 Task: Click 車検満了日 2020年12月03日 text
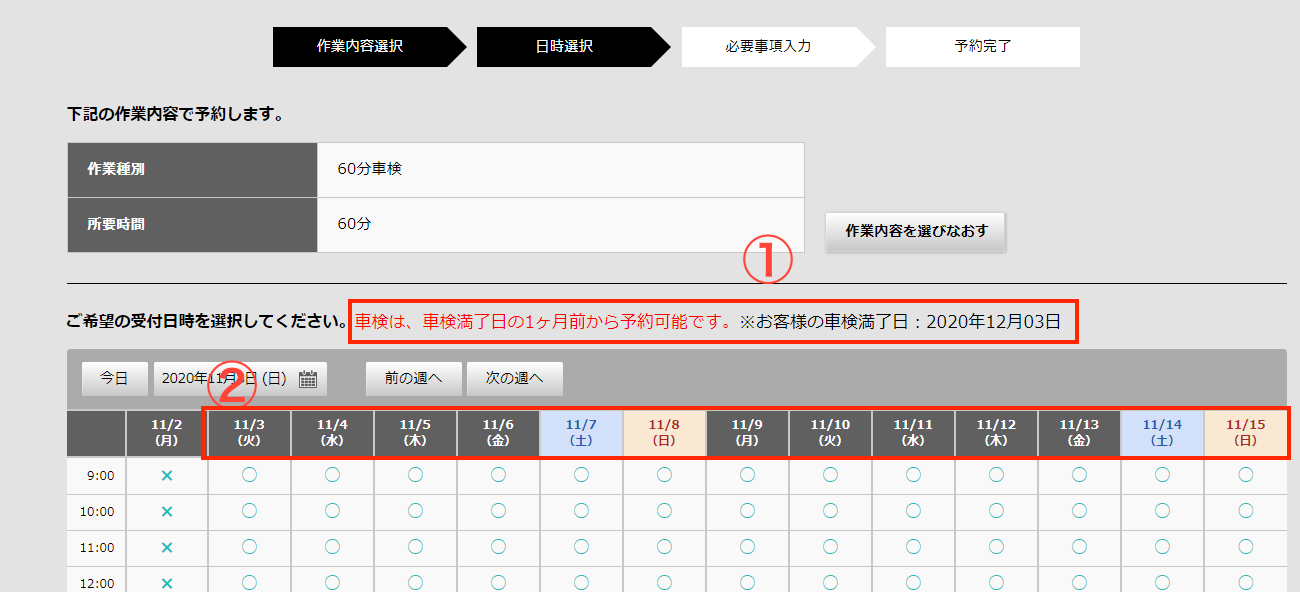click(900, 322)
